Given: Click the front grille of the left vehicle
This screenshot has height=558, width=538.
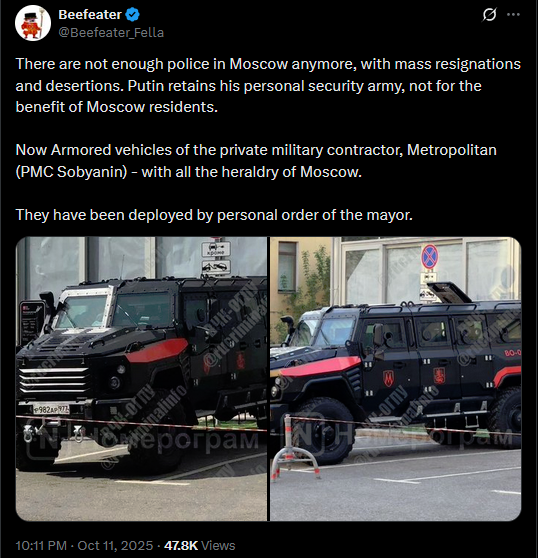Looking at the screenshot, I should pos(53,380).
